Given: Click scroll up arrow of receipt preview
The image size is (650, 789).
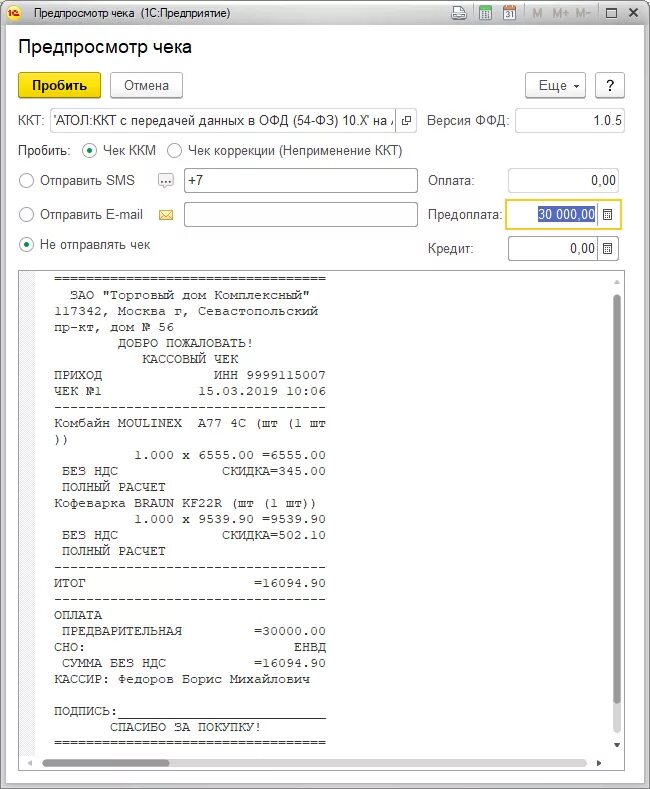Looking at the screenshot, I should point(617,282).
